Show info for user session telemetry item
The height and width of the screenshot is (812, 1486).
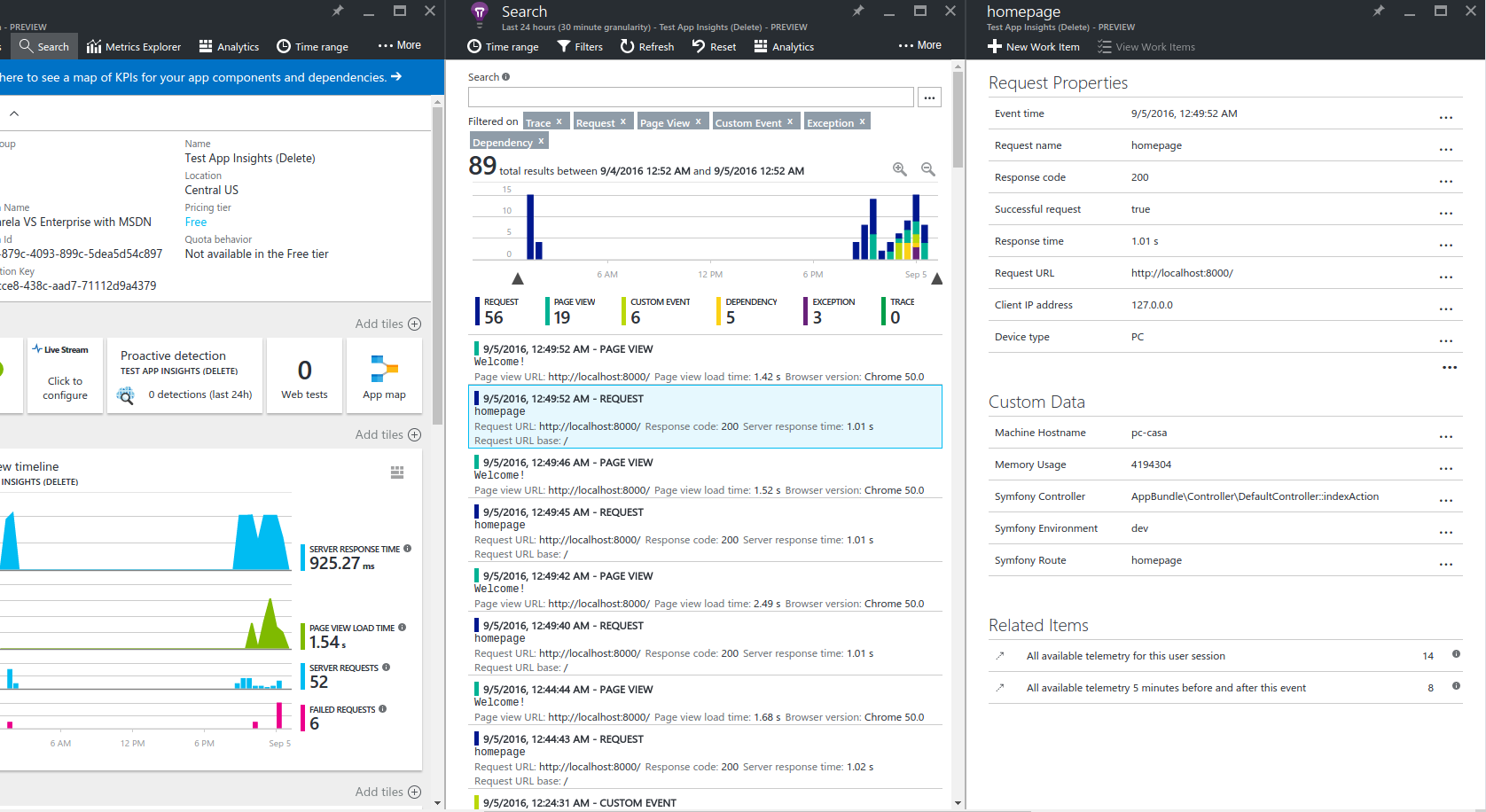(x=1456, y=654)
